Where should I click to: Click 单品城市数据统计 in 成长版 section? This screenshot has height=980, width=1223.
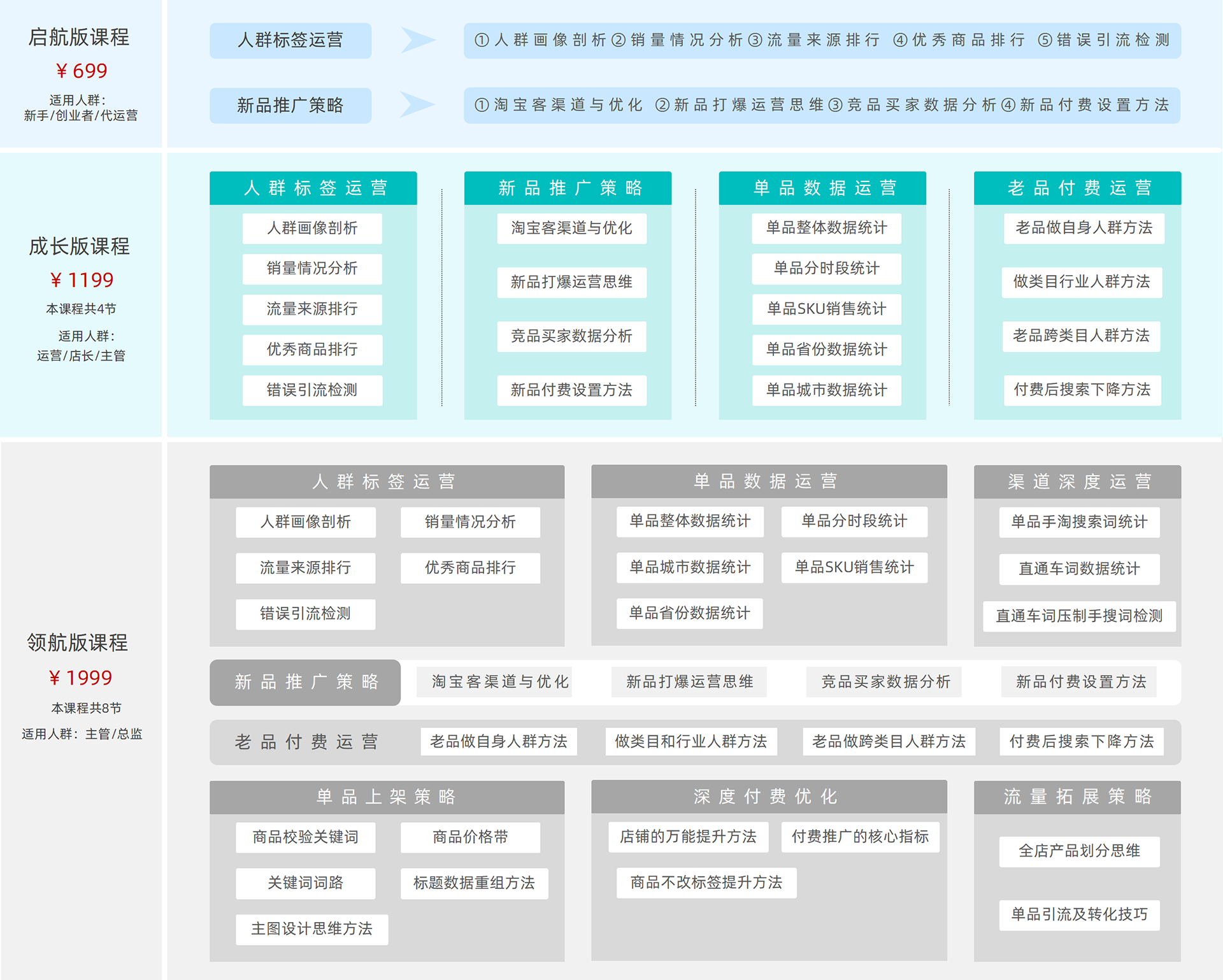[x=826, y=390]
